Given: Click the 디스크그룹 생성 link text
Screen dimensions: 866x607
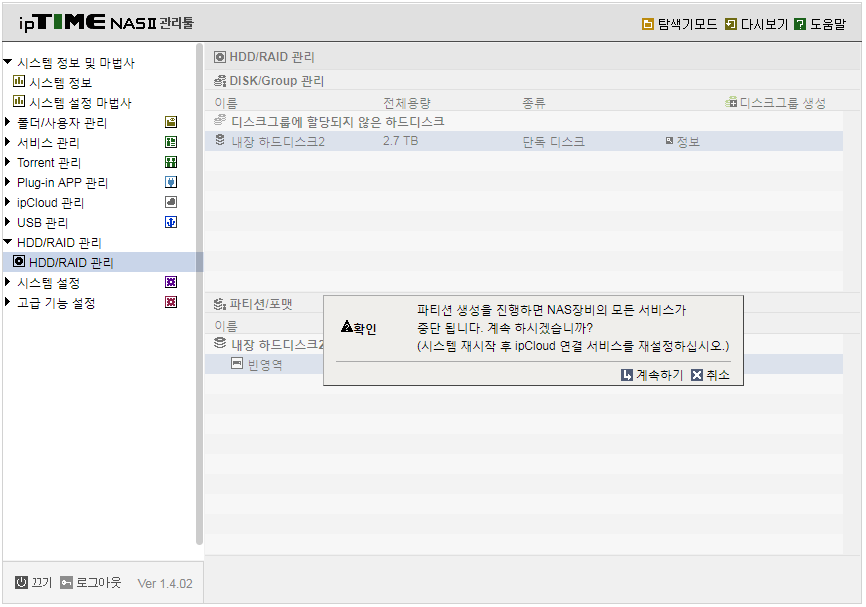Looking at the screenshot, I should coord(783,103).
